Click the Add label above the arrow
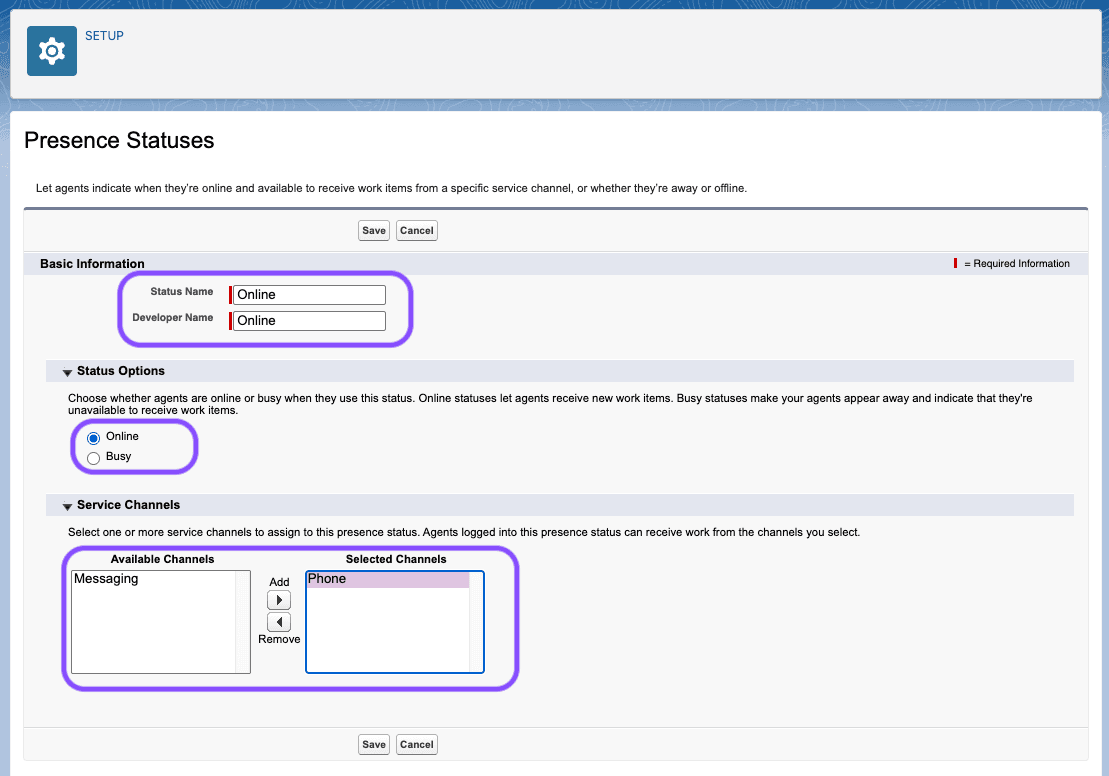Screen dimensions: 1109x776 pyautogui.click(x=279, y=582)
